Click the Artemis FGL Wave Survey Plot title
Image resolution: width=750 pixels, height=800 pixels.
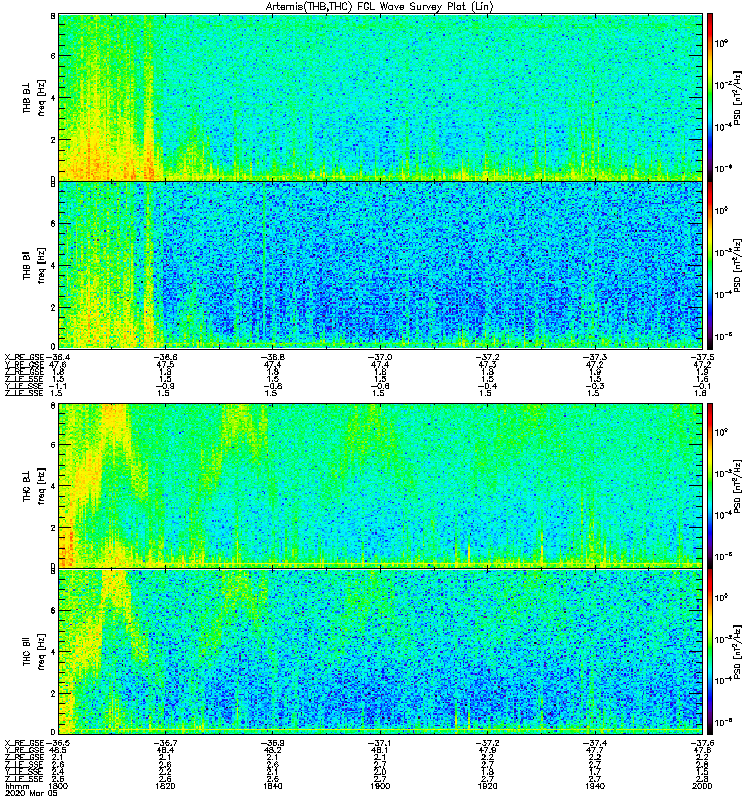[380, 7]
